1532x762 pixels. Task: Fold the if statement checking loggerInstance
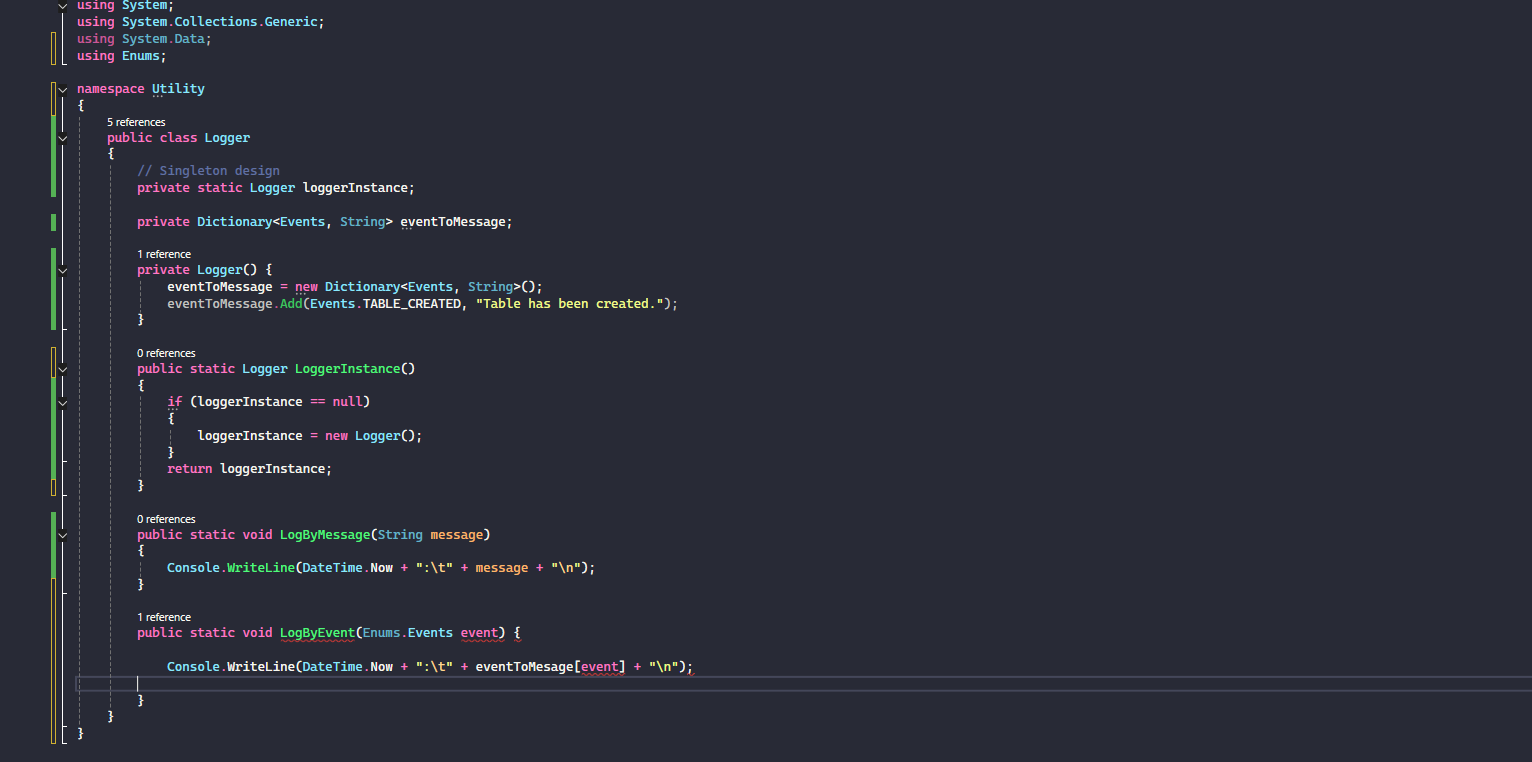(61, 401)
